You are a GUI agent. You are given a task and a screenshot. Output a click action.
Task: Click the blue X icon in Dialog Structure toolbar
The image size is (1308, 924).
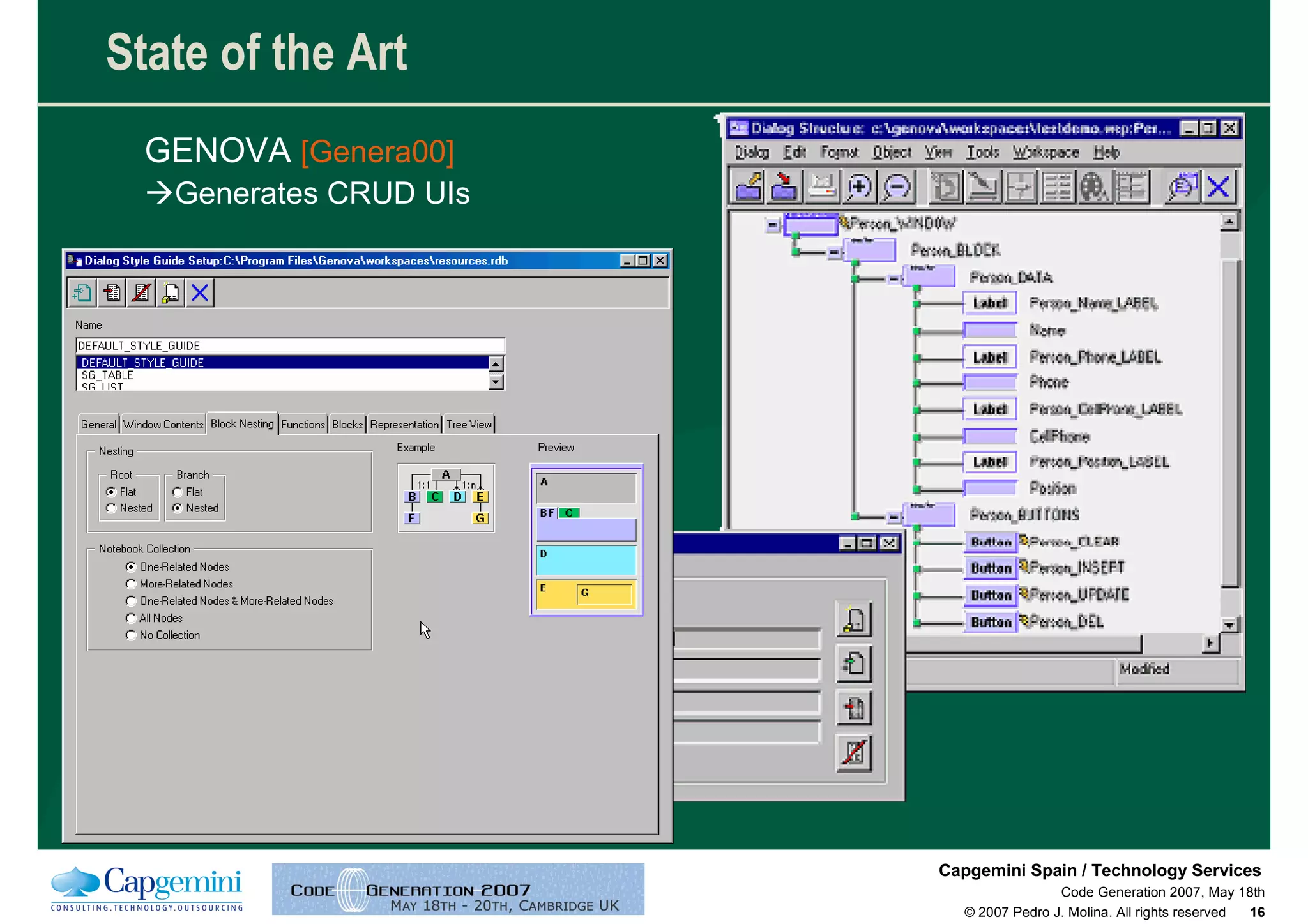pos(1219,187)
